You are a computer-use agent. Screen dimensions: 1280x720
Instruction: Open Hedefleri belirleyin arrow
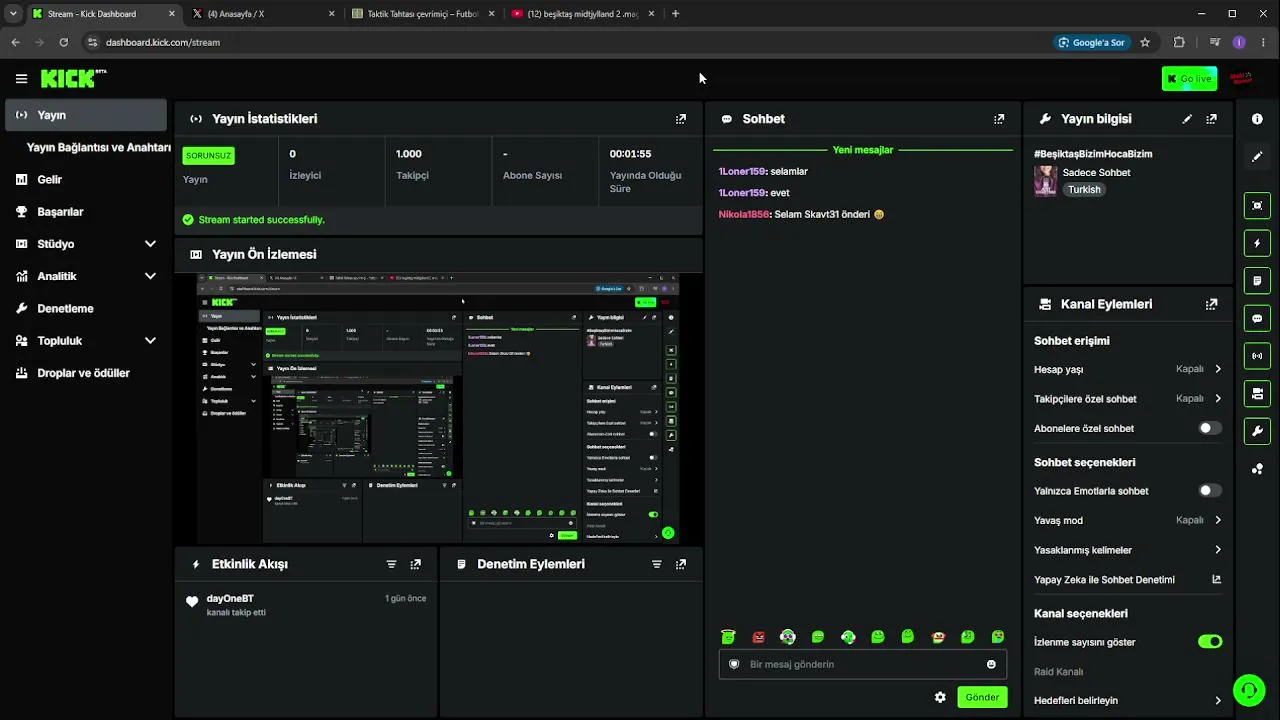click(x=1218, y=701)
